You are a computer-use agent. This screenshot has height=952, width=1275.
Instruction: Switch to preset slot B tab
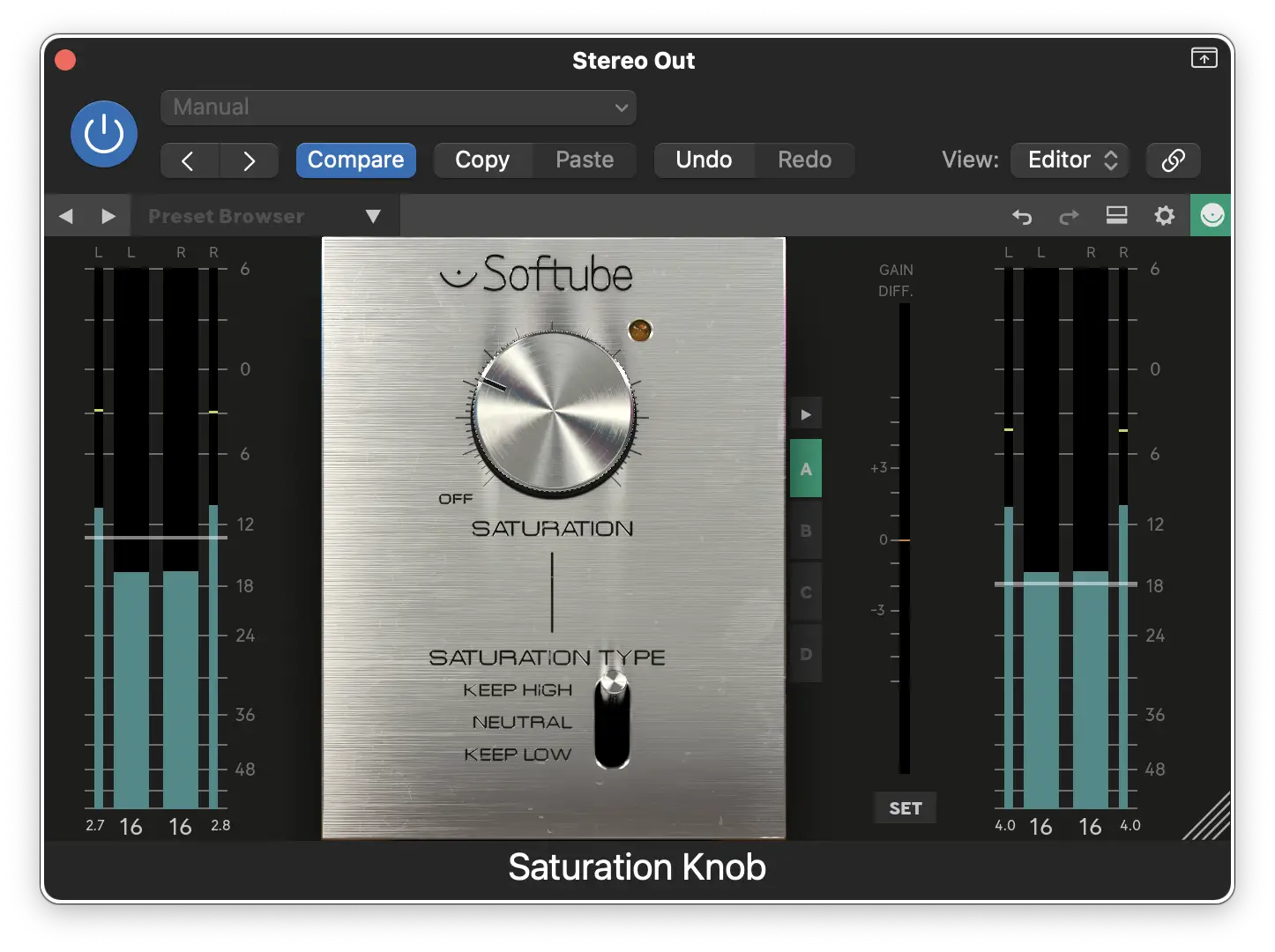(806, 531)
